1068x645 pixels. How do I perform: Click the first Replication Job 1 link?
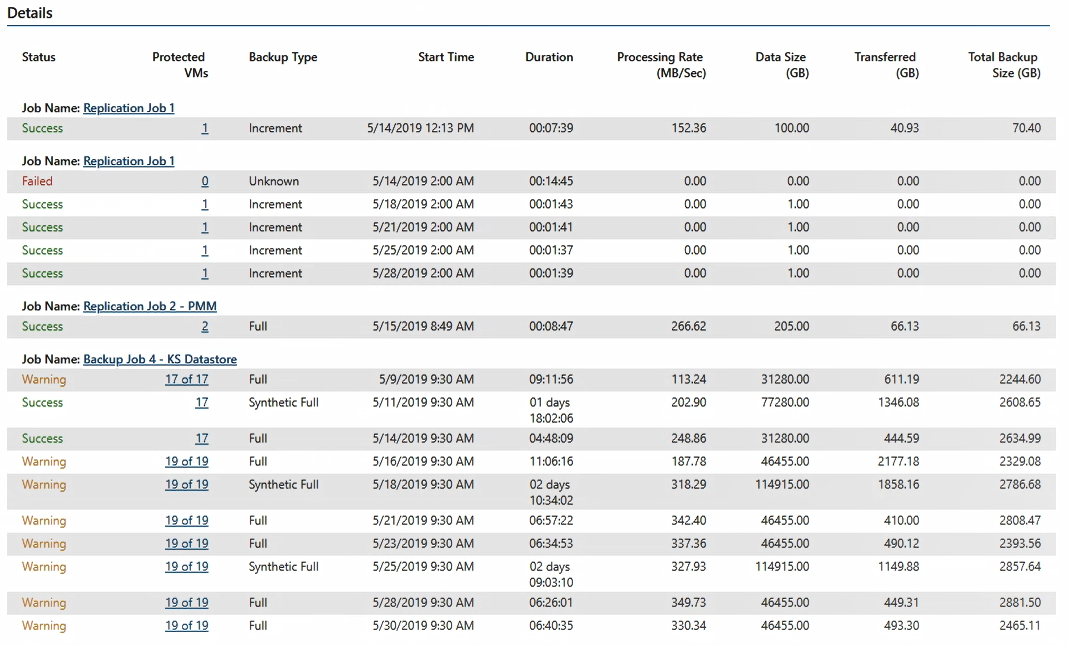click(129, 108)
